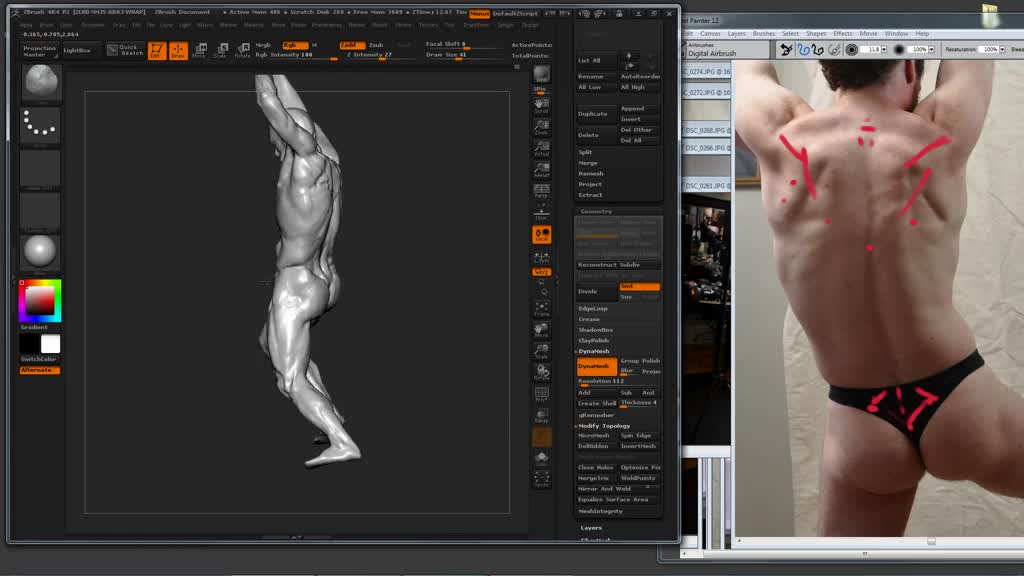
Task: Expand the Merge subtool section
Action: pyautogui.click(x=588, y=163)
